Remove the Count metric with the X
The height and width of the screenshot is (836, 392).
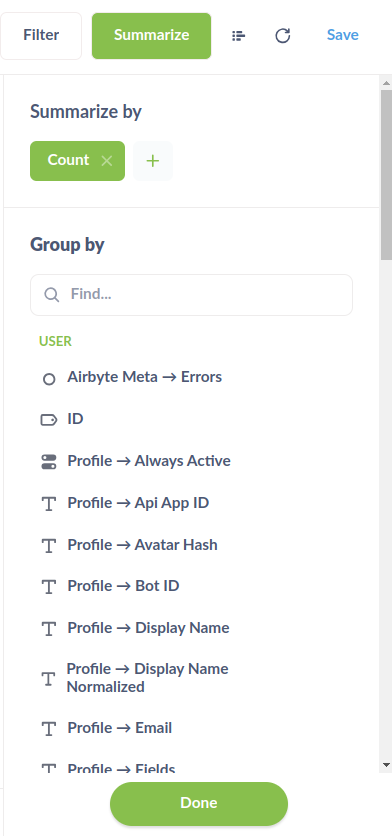pos(107,161)
